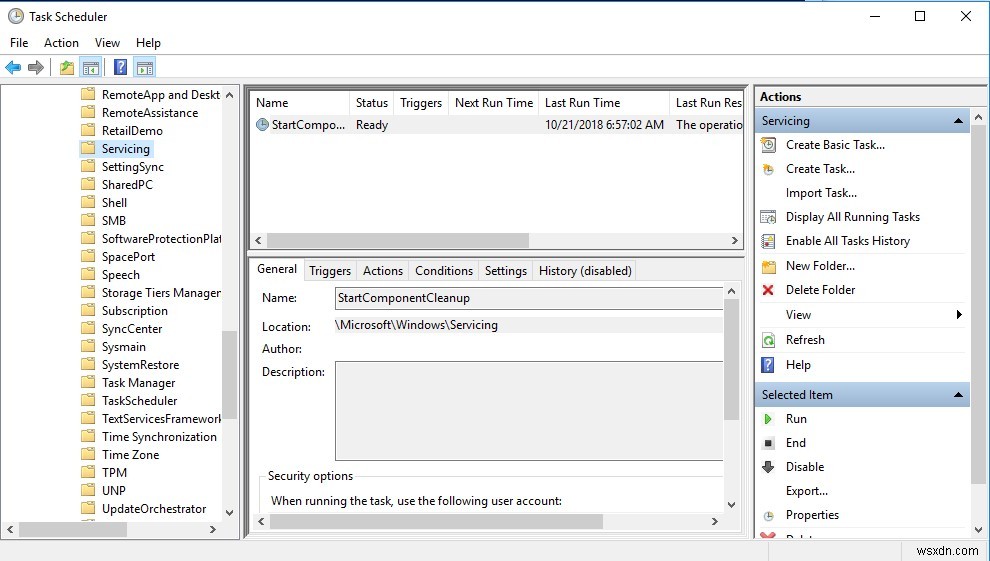This screenshot has width=990, height=561.
Task: Toggle the Show/Hide Console Tree toolbar icon
Action: 91,67
